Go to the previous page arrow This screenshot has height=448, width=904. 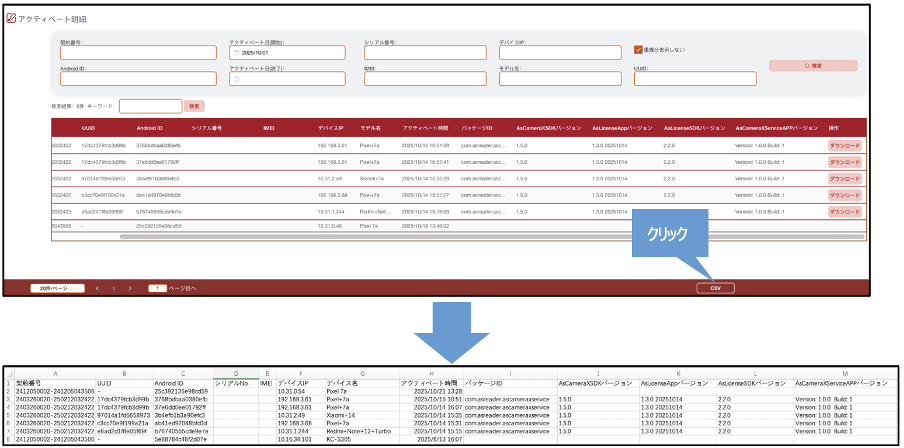97,288
